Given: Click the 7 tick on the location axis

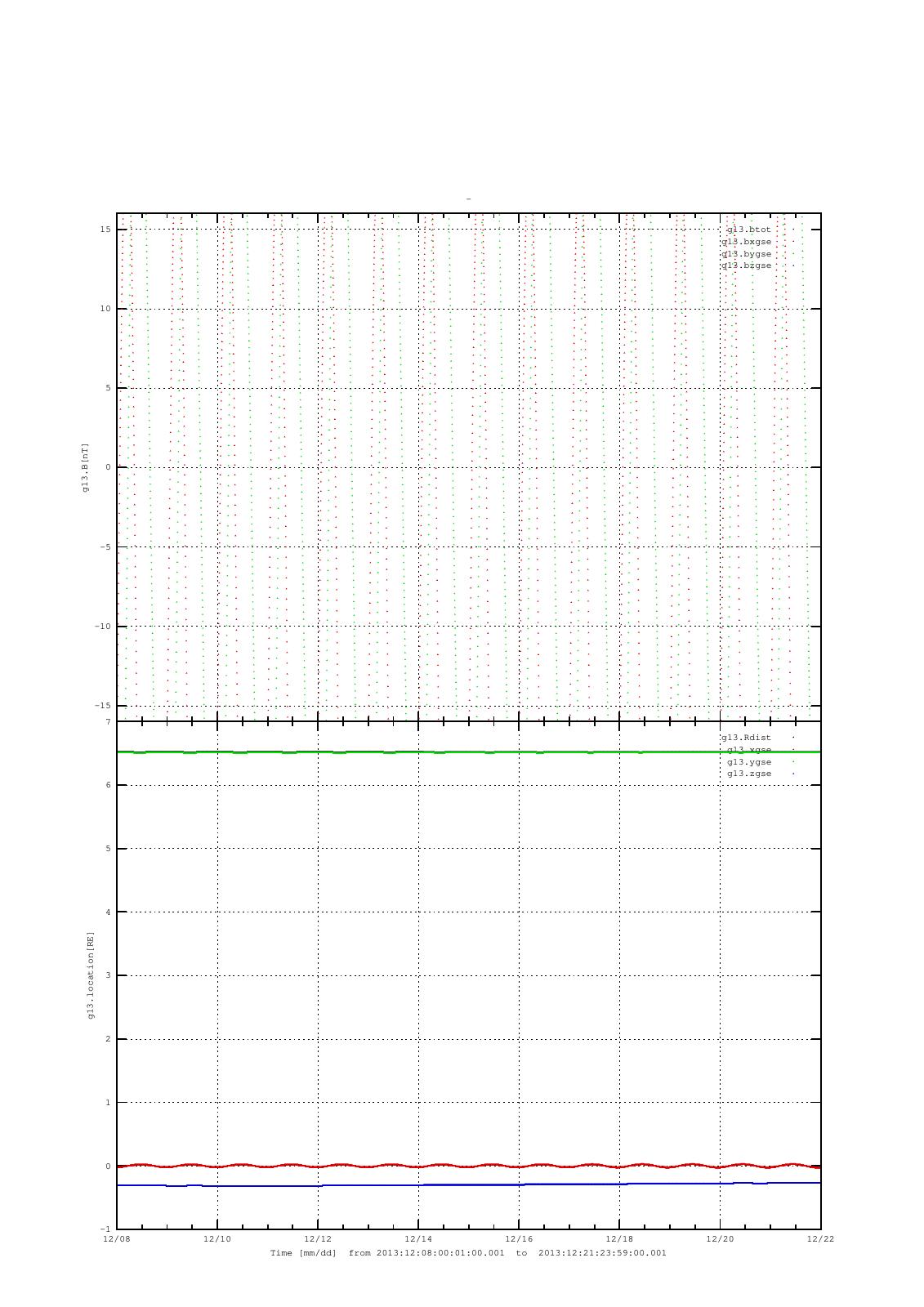Looking at the screenshot, I should tap(108, 722).
